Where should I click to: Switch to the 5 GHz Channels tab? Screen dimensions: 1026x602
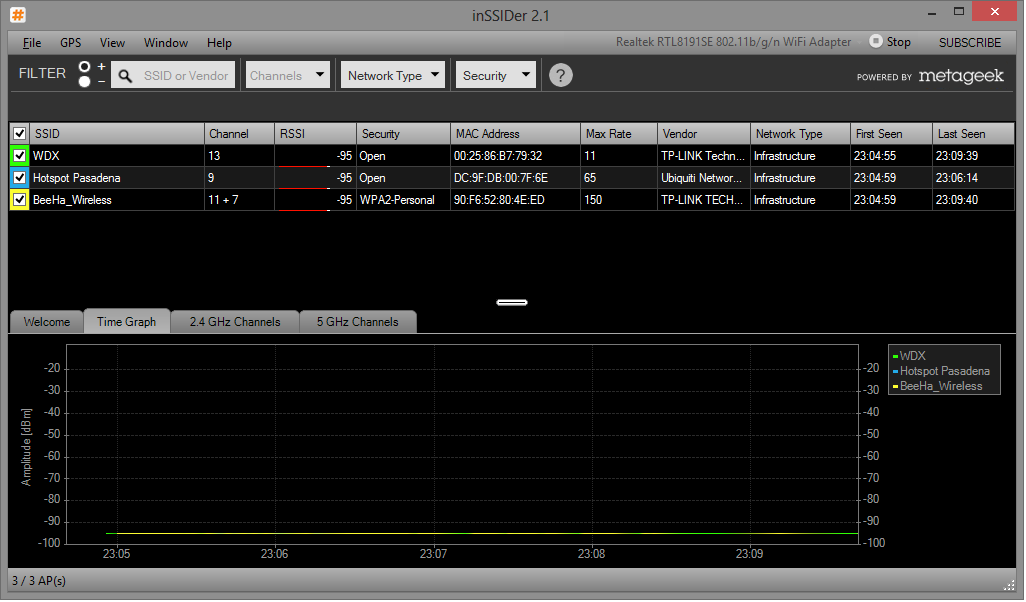point(357,322)
